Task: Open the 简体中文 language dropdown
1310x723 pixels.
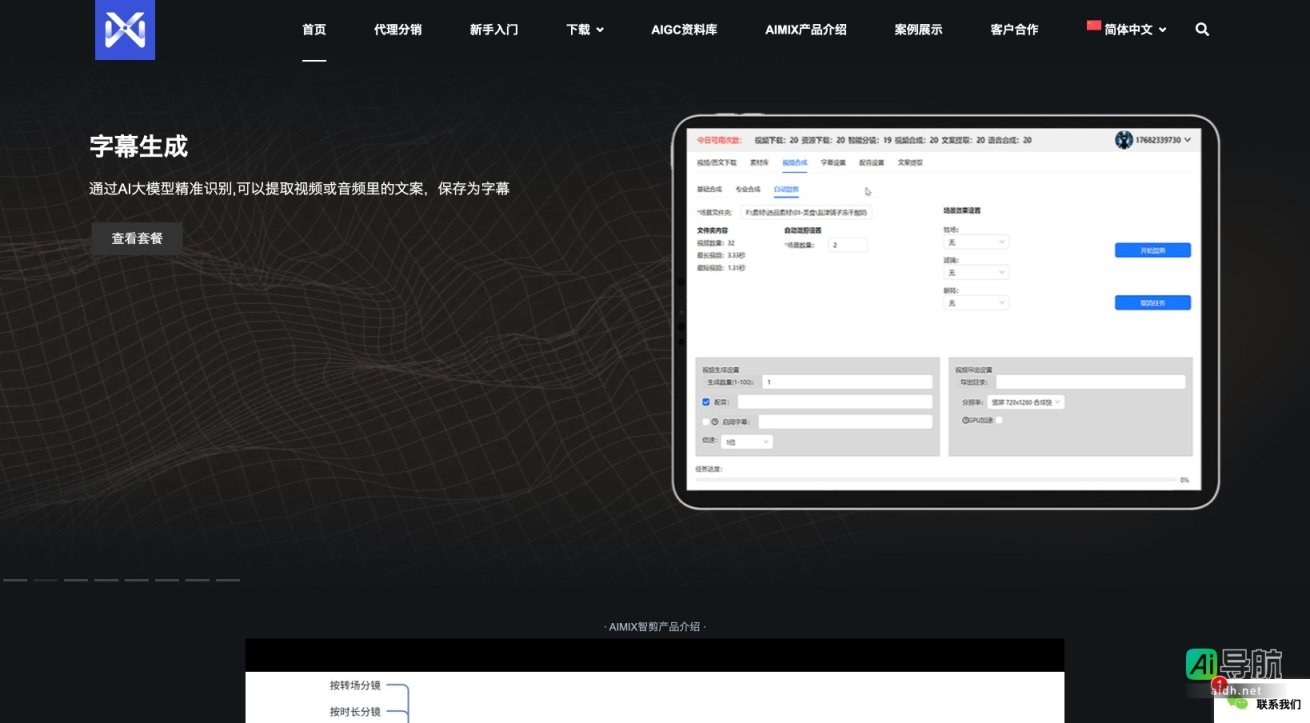Action: pyautogui.click(x=1127, y=29)
